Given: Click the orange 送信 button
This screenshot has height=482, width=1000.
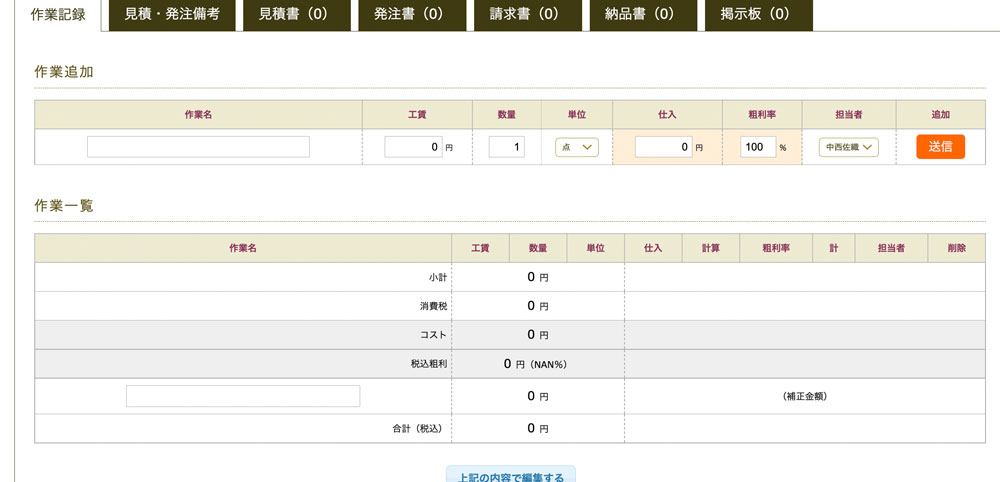Looking at the screenshot, I should [x=941, y=147].
